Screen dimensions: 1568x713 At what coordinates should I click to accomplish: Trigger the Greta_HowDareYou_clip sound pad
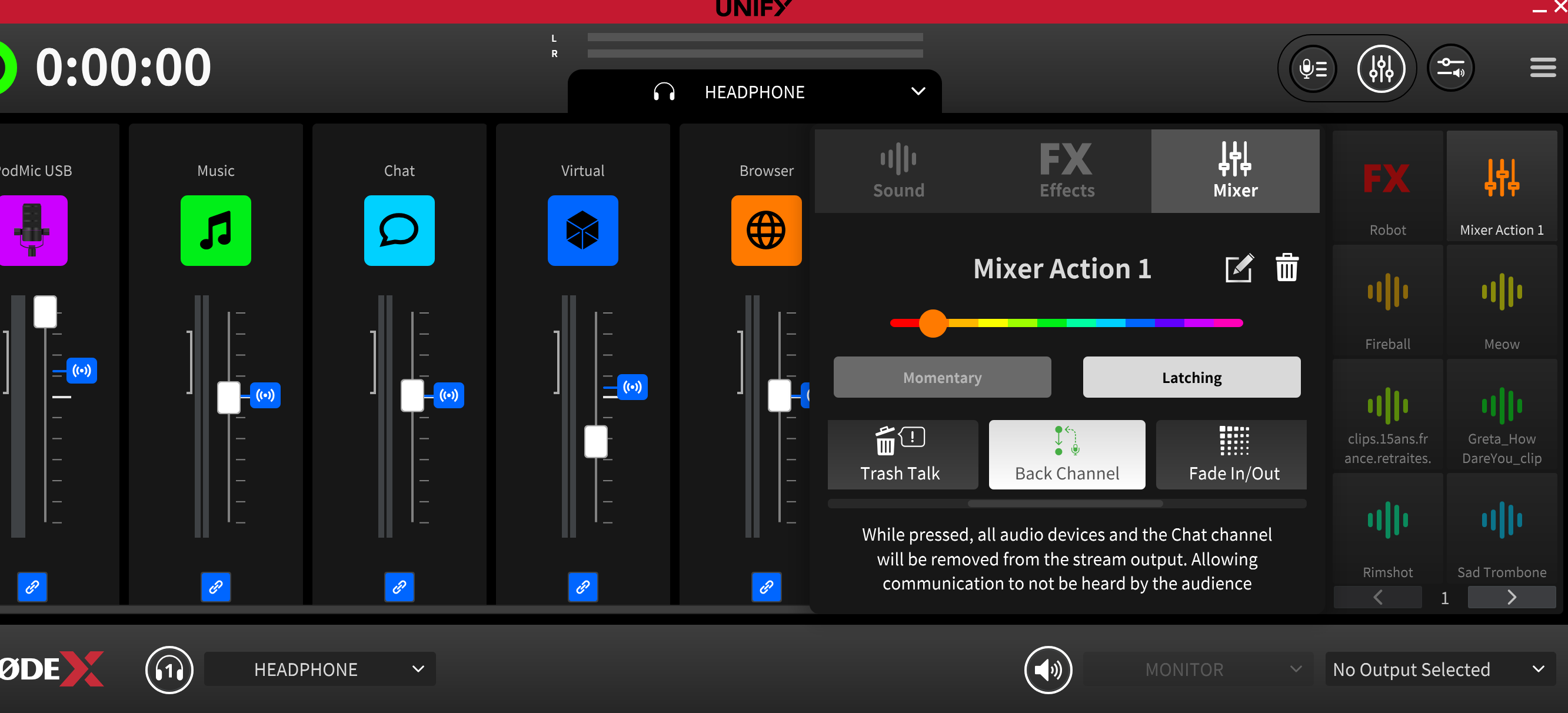coord(1502,415)
